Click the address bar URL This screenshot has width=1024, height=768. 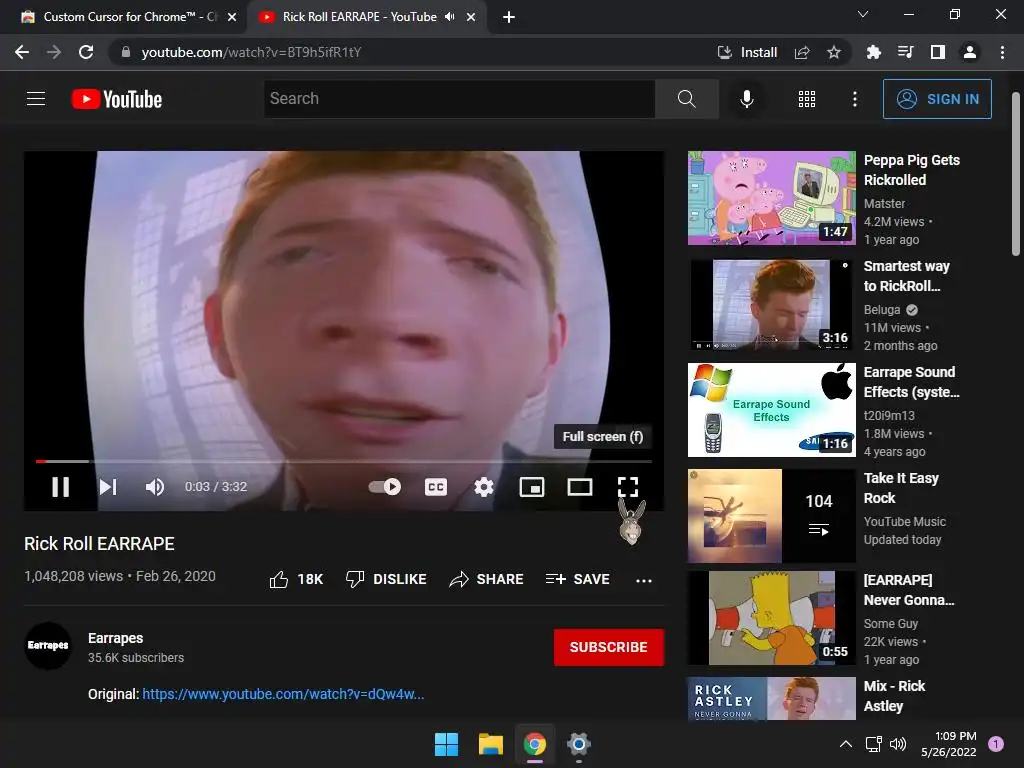coord(251,52)
